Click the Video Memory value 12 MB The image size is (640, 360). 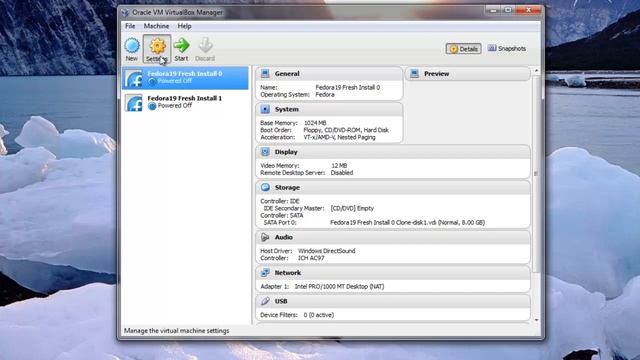(x=339, y=166)
